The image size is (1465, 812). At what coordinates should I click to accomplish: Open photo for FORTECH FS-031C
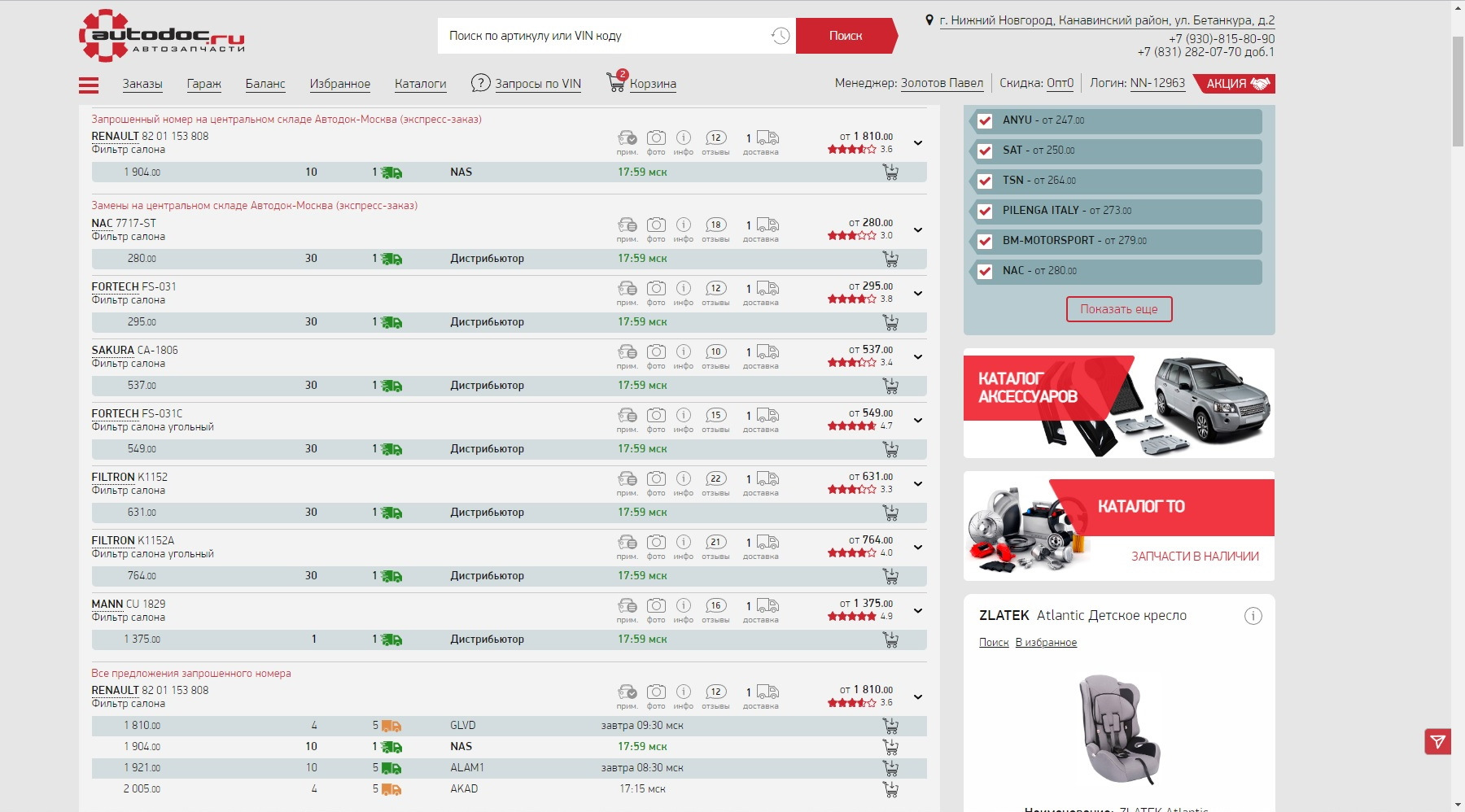pyautogui.click(x=656, y=415)
